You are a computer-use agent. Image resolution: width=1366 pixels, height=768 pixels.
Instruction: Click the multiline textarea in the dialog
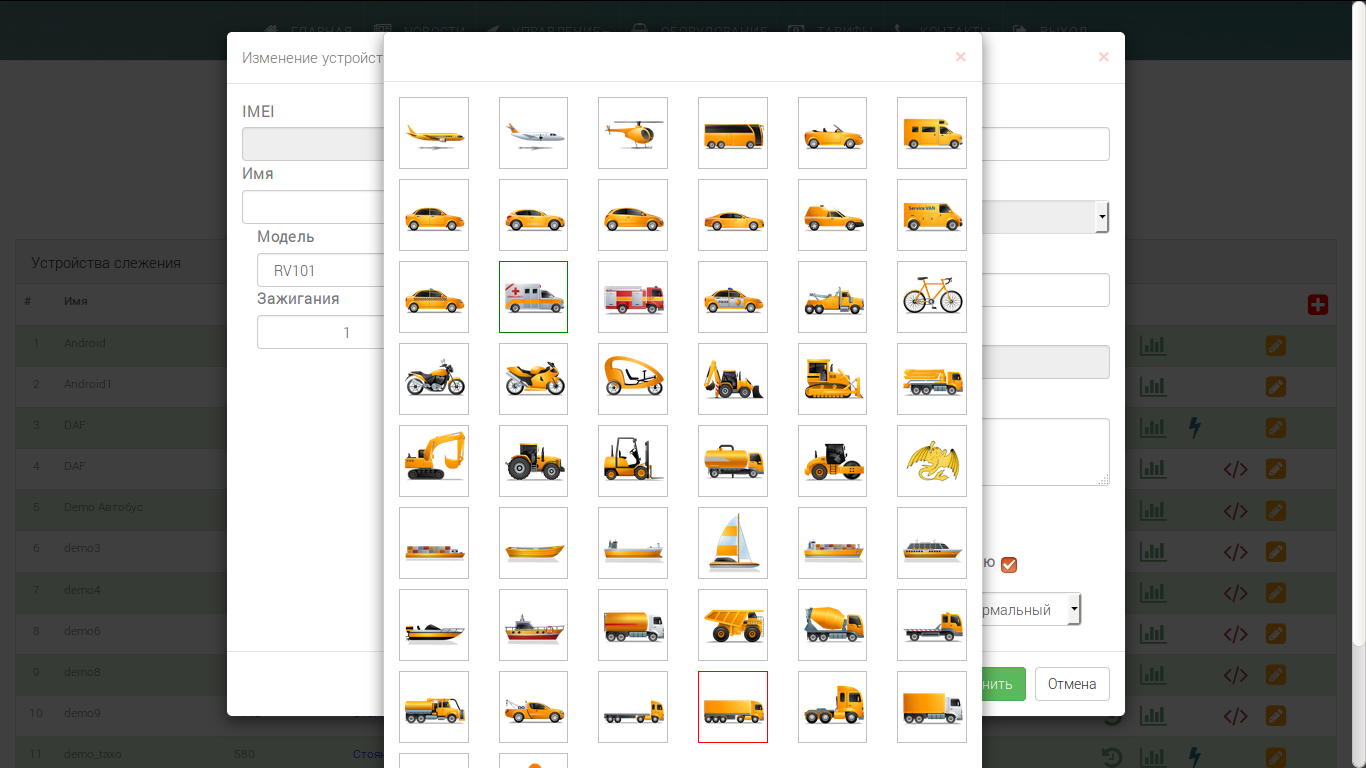(1046, 452)
